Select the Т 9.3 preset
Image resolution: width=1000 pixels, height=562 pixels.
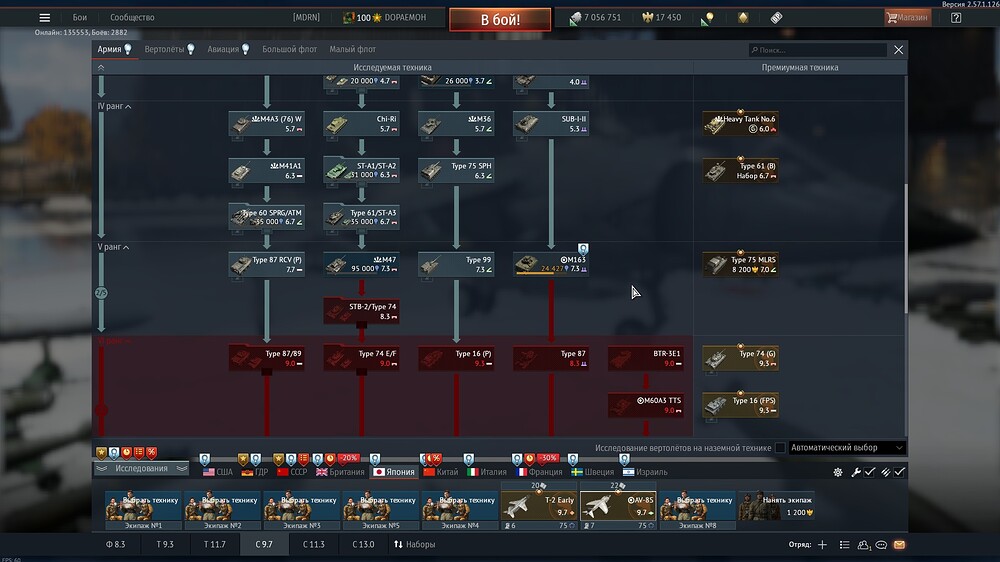click(x=165, y=544)
